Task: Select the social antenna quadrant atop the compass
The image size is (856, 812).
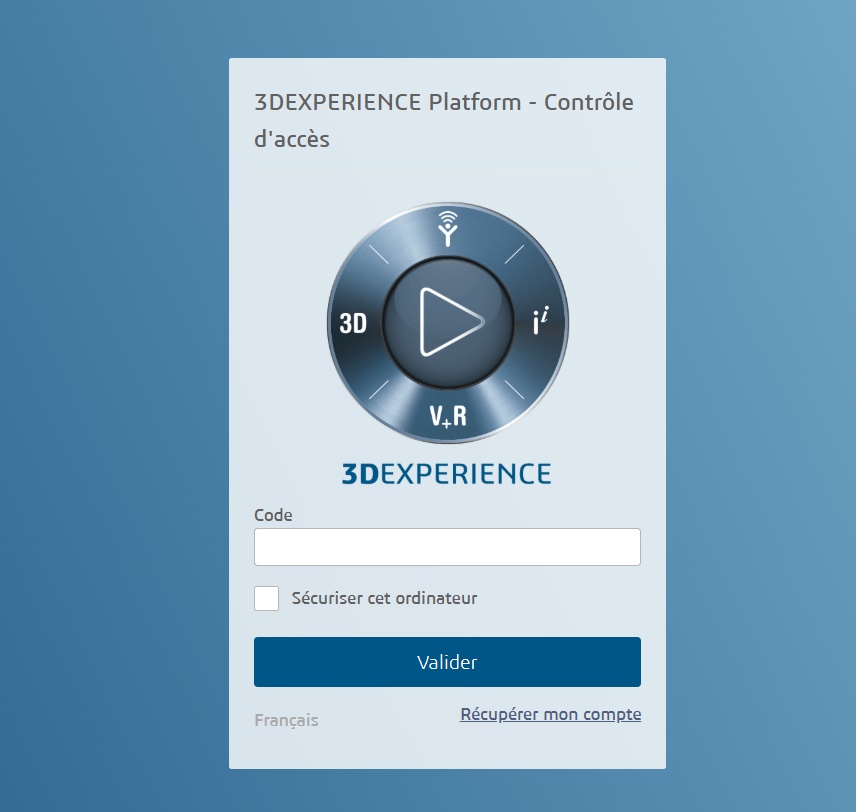Action: pos(448,228)
